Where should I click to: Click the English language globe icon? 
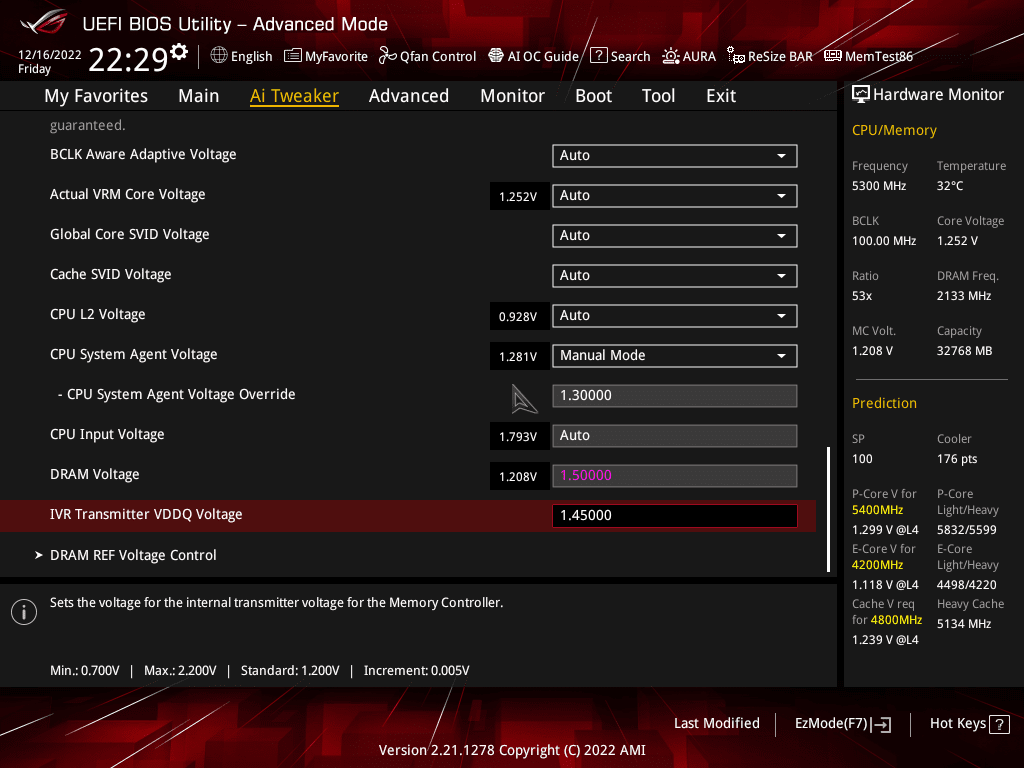tap(219, 56)
